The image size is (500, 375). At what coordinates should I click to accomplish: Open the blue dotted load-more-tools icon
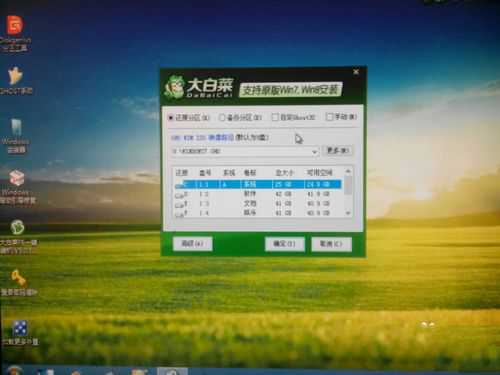[20, 328]
